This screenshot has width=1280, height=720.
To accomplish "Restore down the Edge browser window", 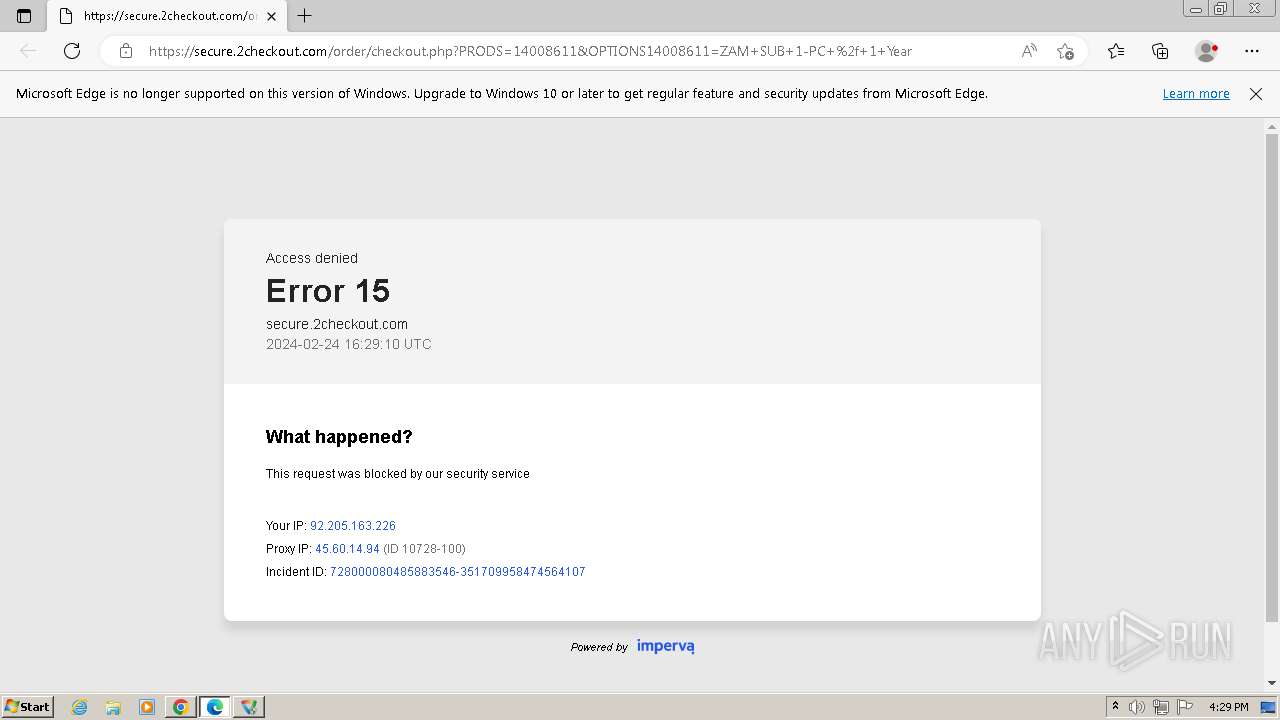I will pyautogui.click(x=1222, y=9).
